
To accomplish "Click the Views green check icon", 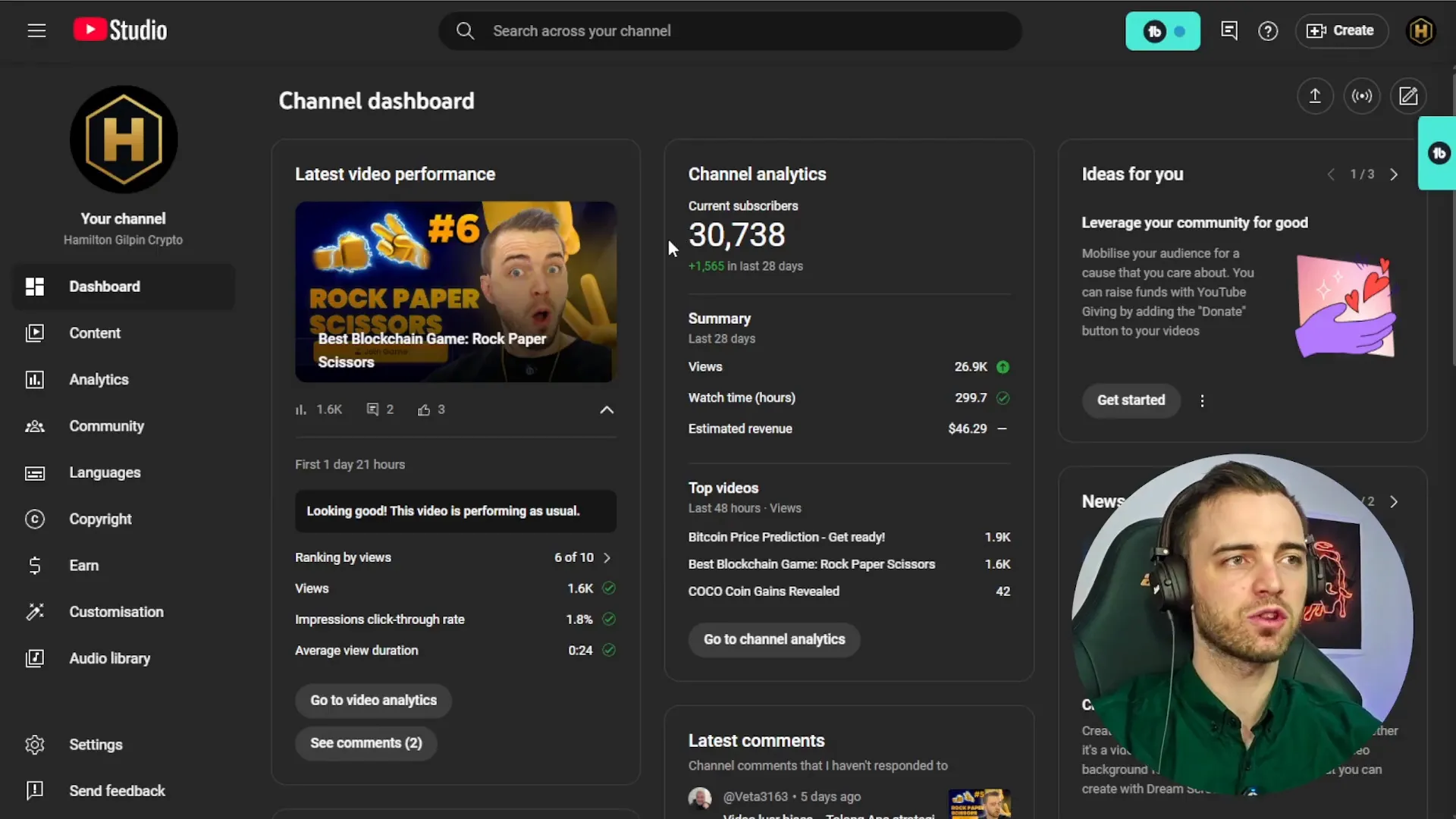I will (x=609, y=588).
